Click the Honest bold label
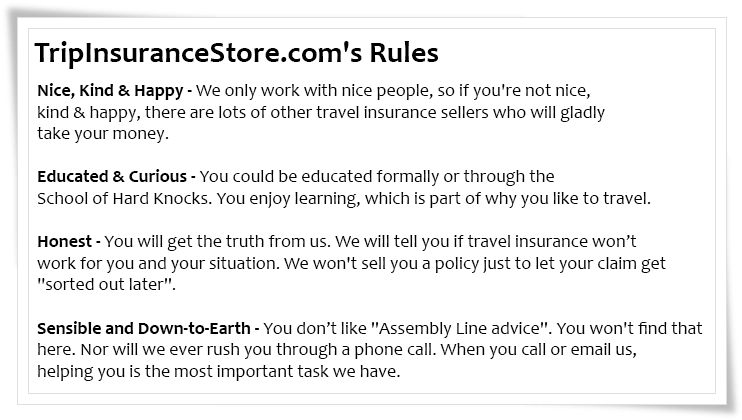742x420 pixels. 64,241
